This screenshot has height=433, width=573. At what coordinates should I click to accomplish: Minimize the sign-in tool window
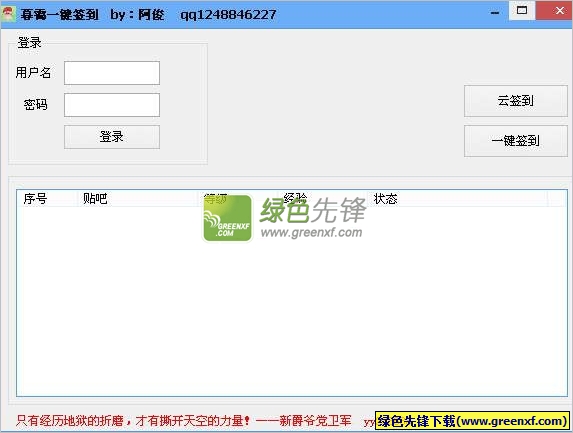495,12
